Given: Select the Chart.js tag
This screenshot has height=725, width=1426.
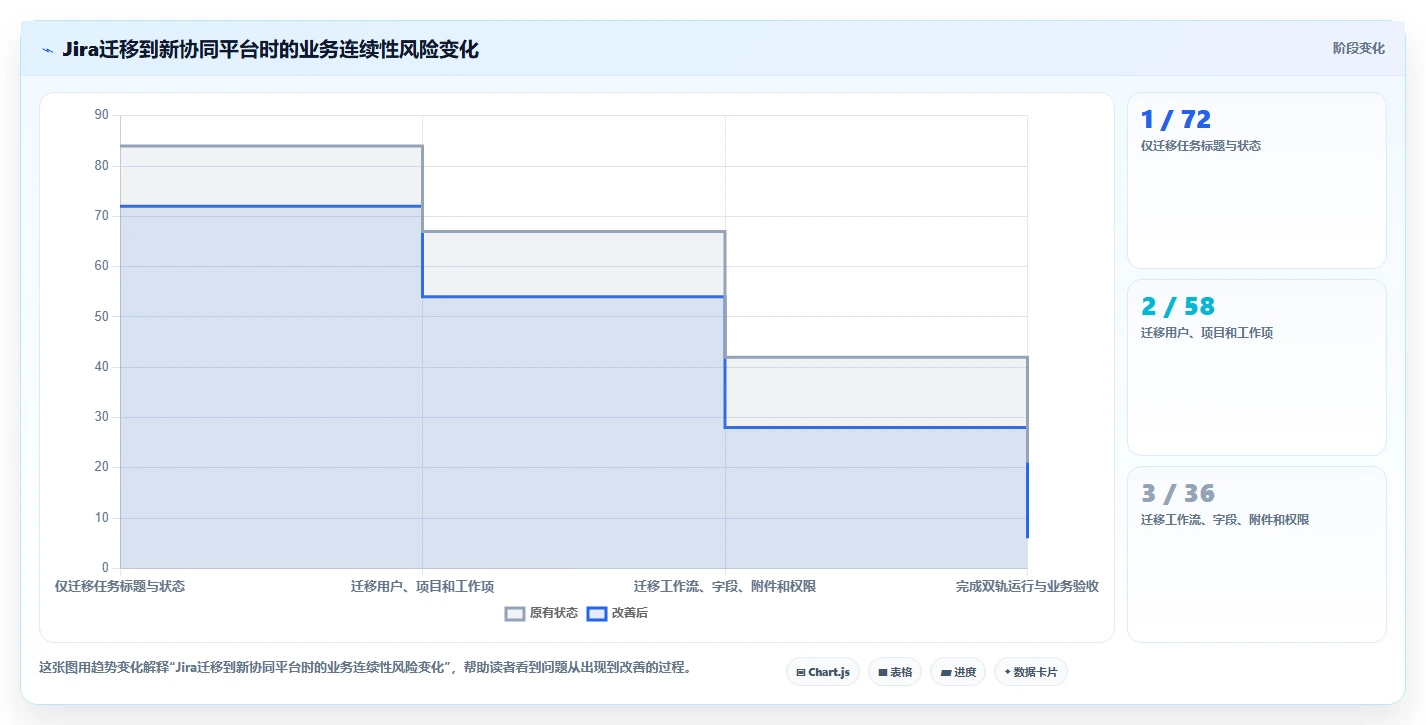Looking at the screenshot, I should [x=823, y=672].
